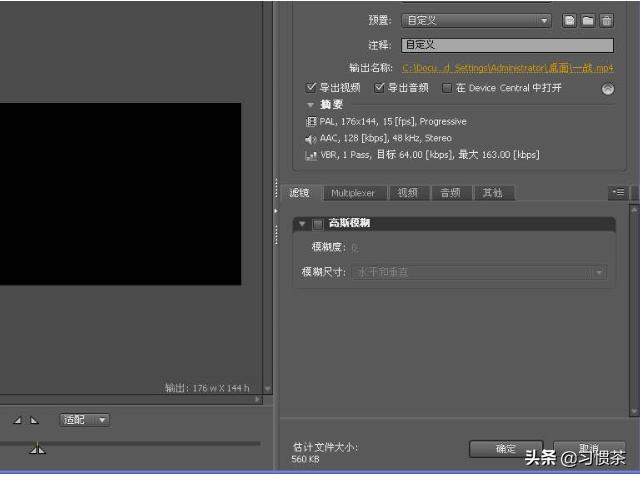Viewport: 640px width, 480px height.
Task: Click the 注释 comment input field
Action: pos(507,45)
